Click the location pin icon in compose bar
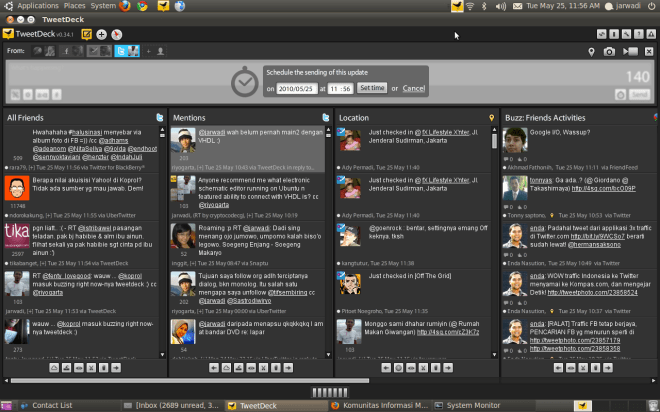The image size is (660, 412). [x=591, y=52]
